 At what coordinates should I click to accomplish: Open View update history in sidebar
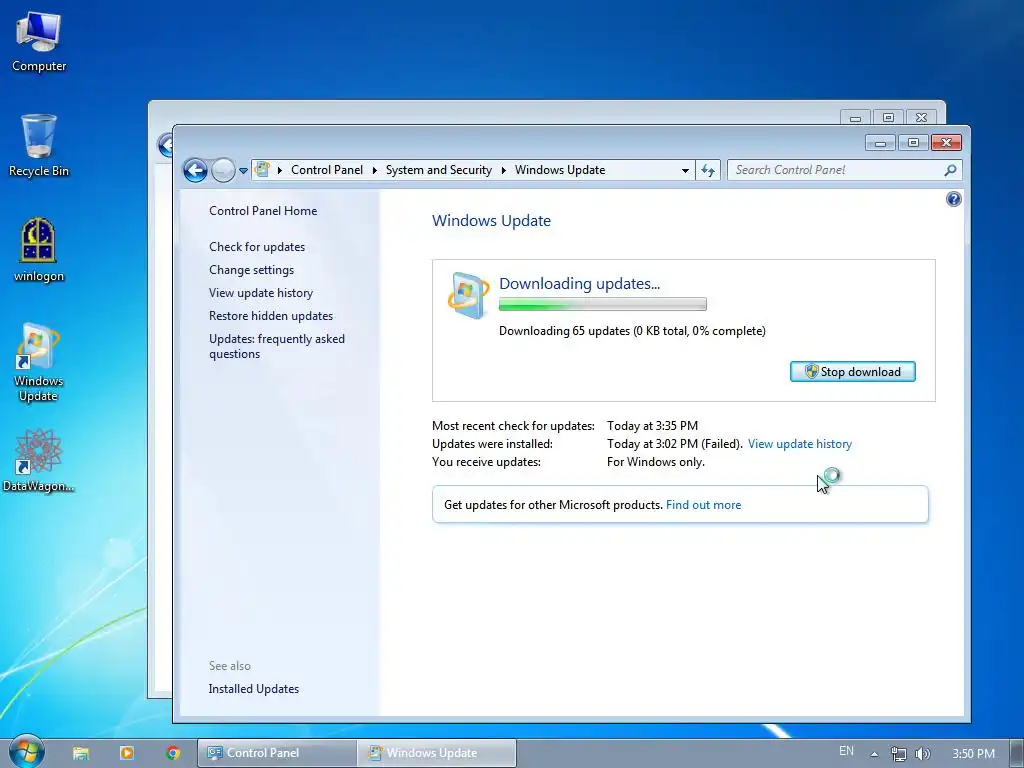261,293
